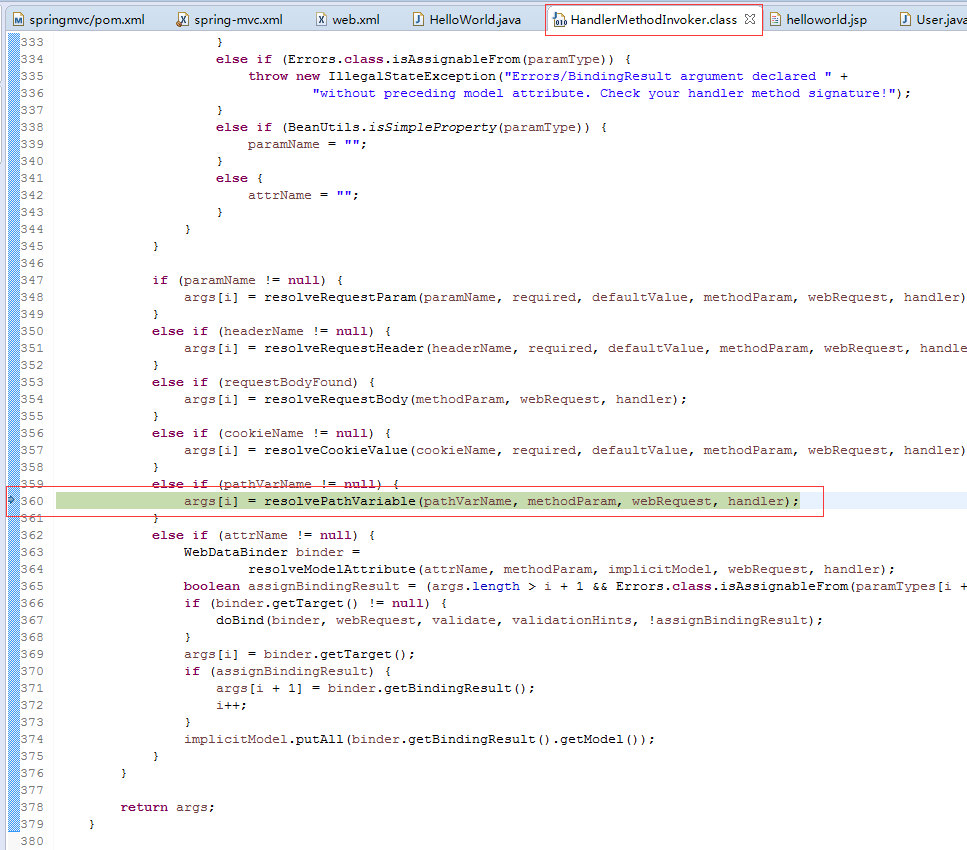Click "return args;" statement
Screen dimensions: 967x850
point(167,807)
